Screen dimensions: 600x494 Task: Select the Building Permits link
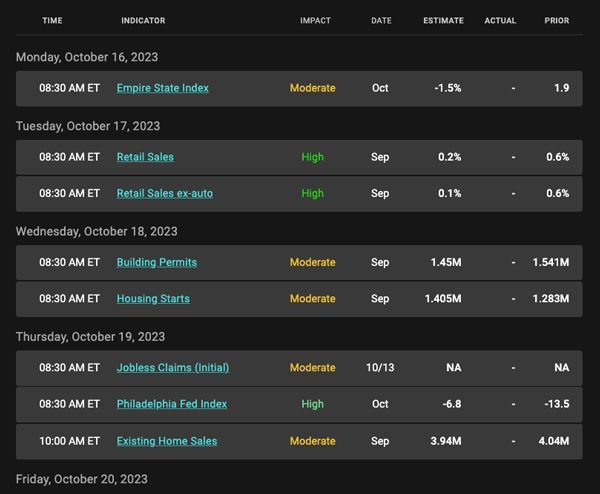tap(156, 262)
